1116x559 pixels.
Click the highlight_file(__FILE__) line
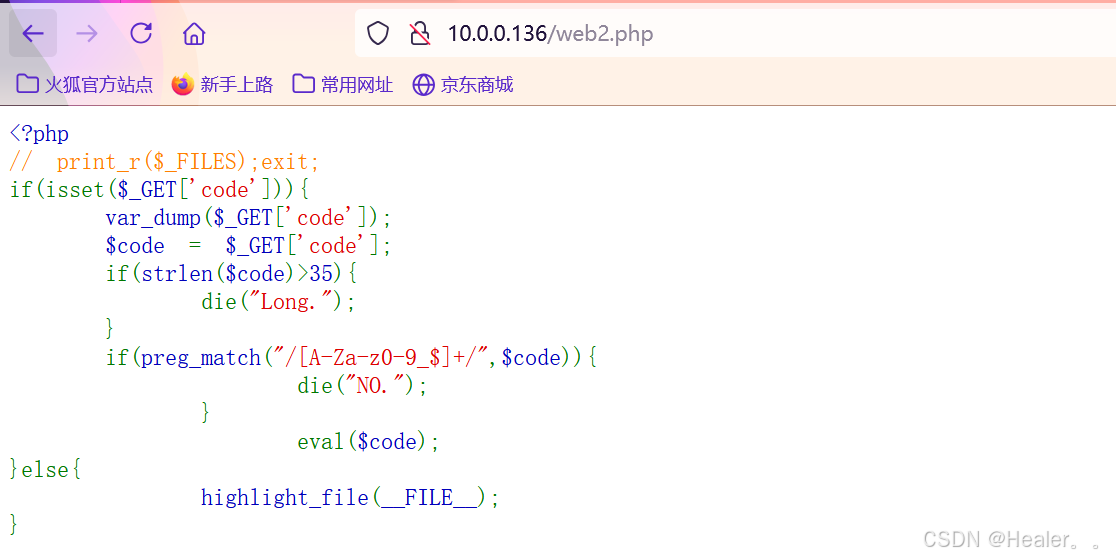pos(350,497)
